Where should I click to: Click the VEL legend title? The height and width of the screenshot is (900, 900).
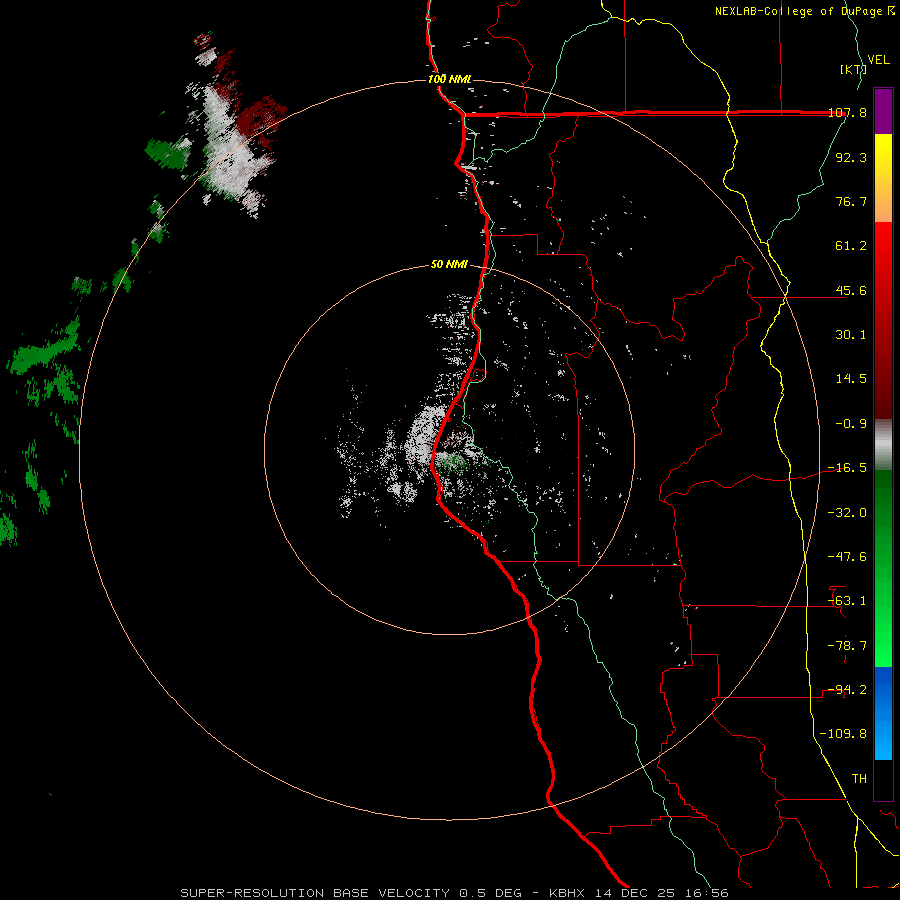click(x=879, y=60)
